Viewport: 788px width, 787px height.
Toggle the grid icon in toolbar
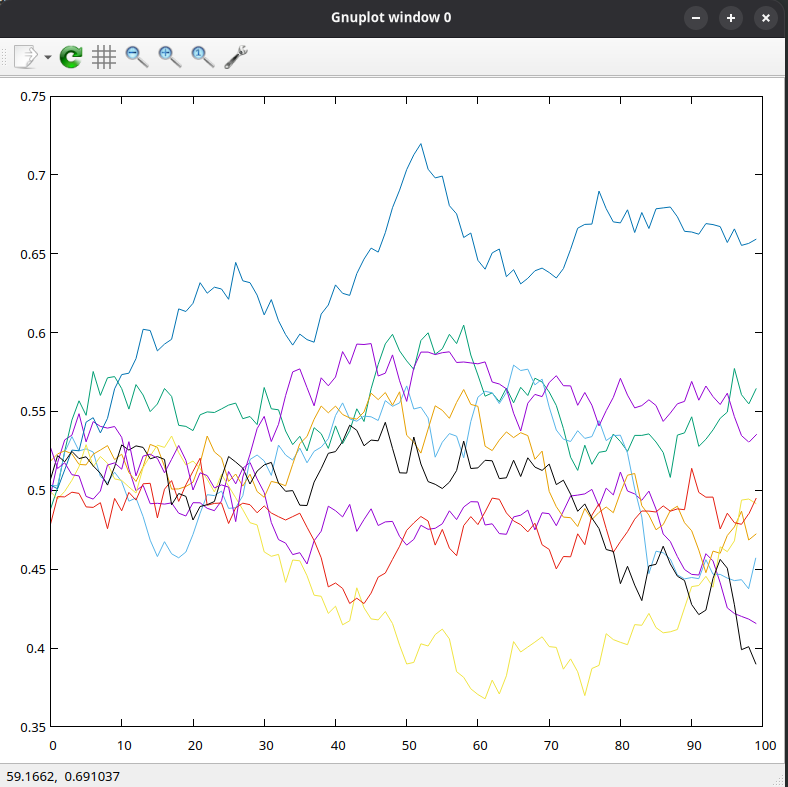[104, 57]
